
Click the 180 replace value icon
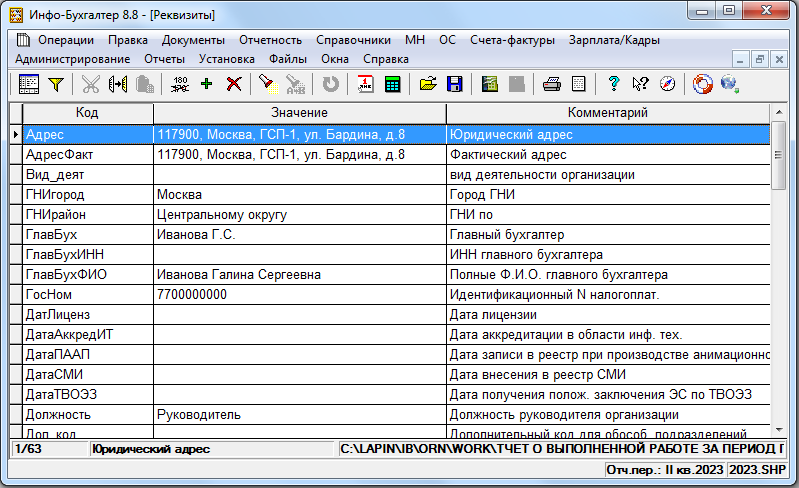click(x=180, y=84)
